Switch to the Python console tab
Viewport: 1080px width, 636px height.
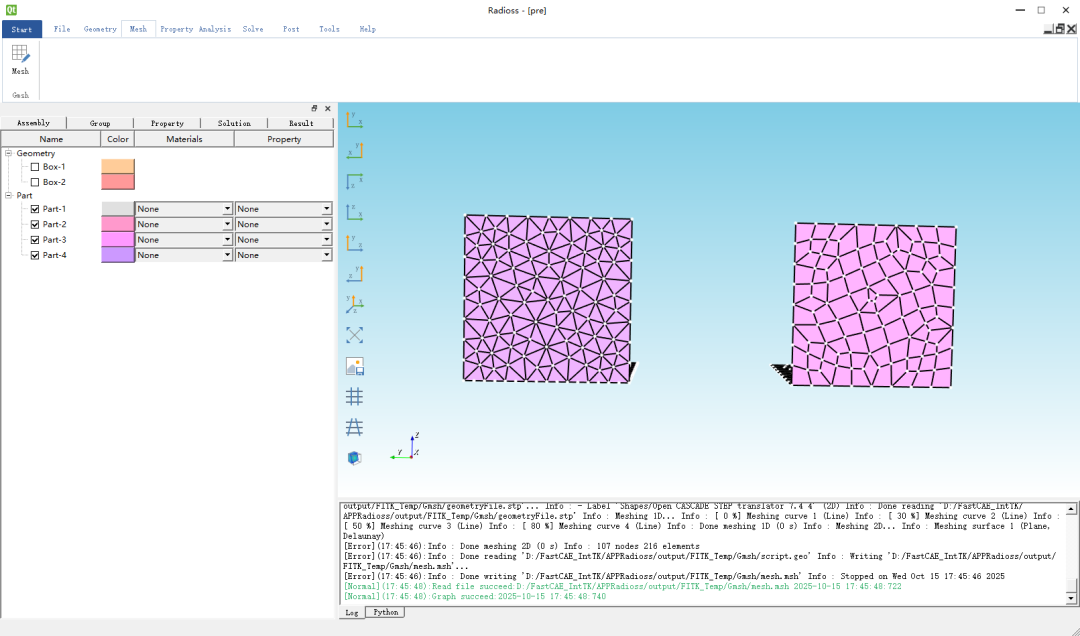[385, 612]
